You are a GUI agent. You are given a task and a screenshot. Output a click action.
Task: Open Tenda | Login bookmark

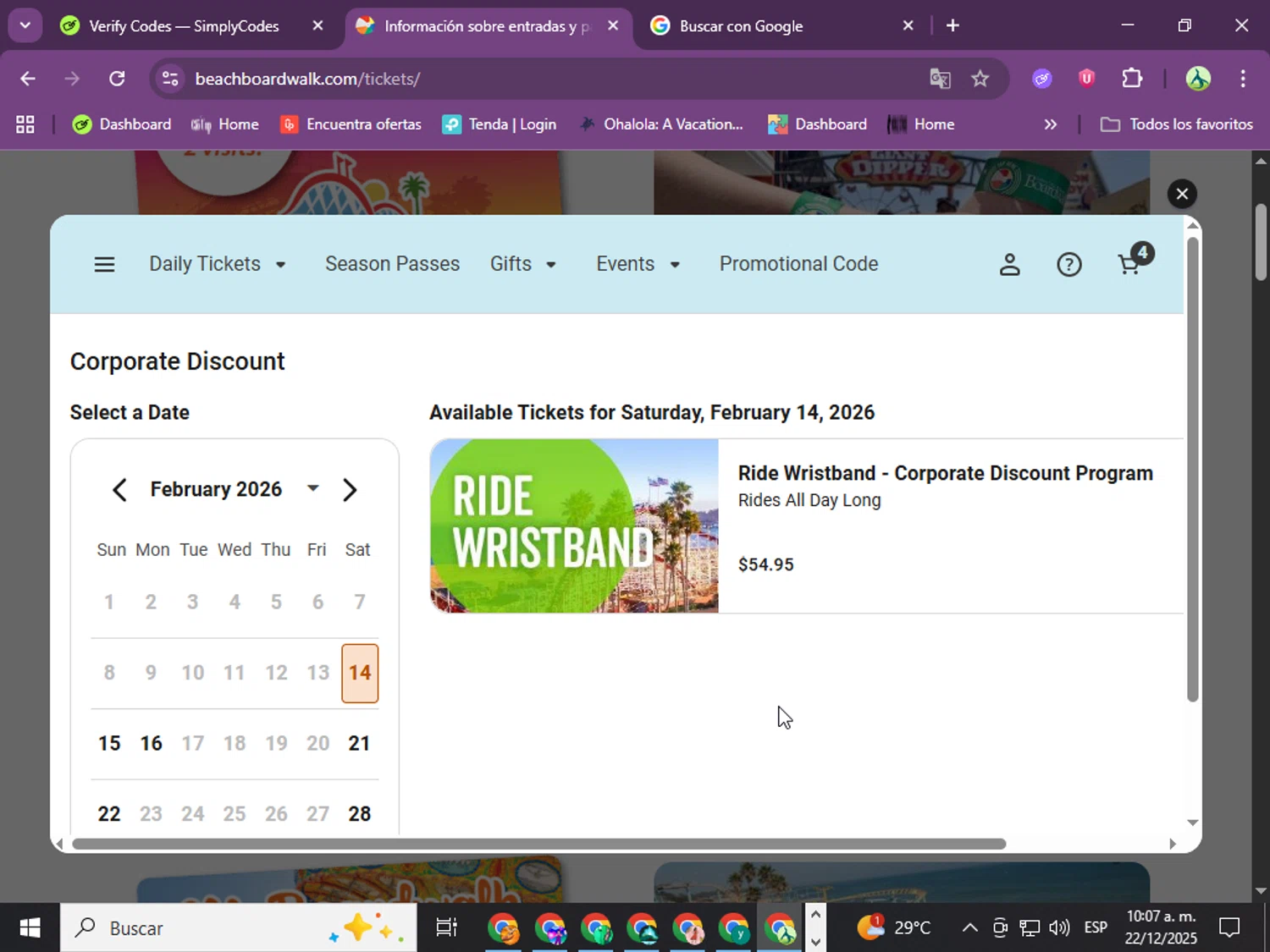pyautogui.click(x=500, y=124)
